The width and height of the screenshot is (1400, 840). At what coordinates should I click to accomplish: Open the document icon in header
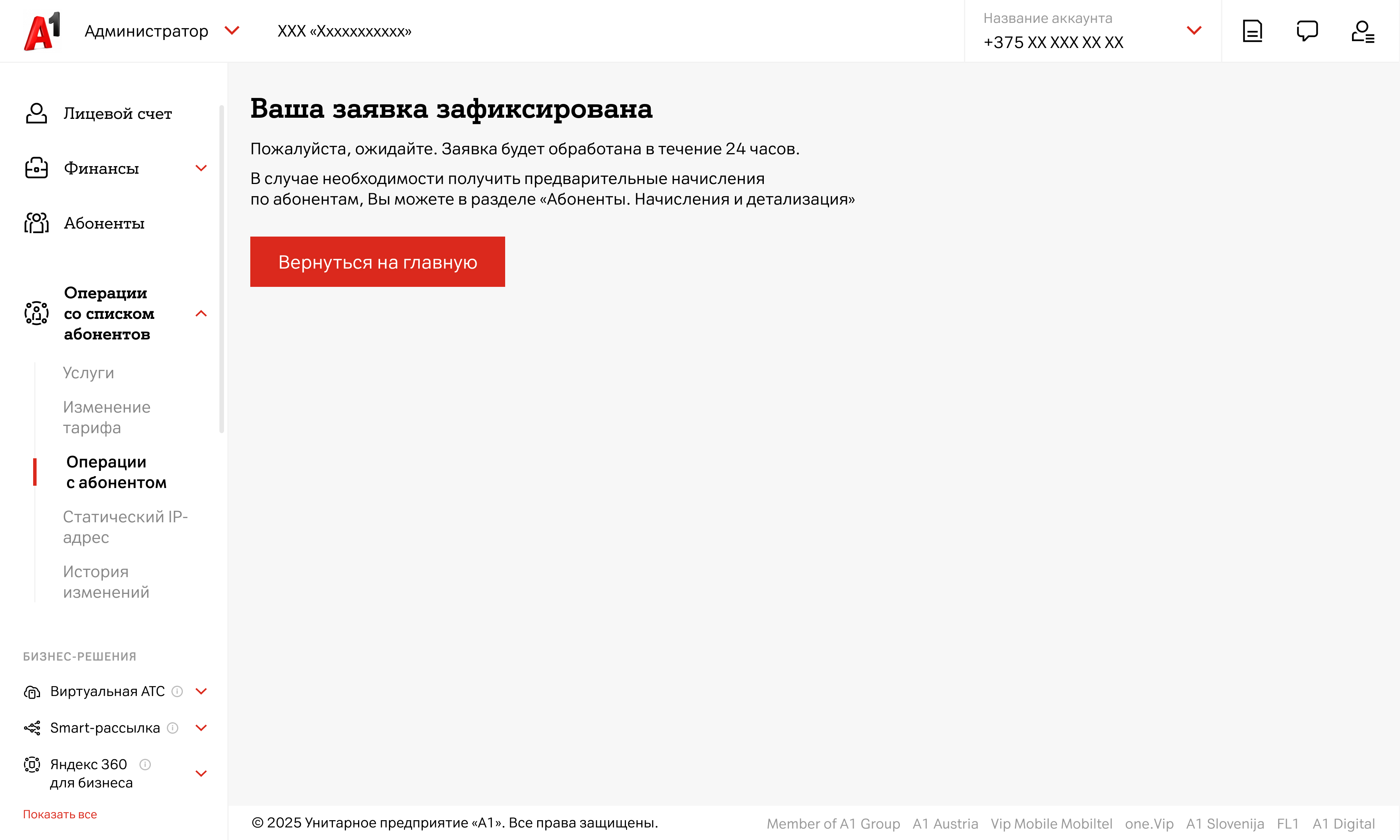(x=1252, y=31)
